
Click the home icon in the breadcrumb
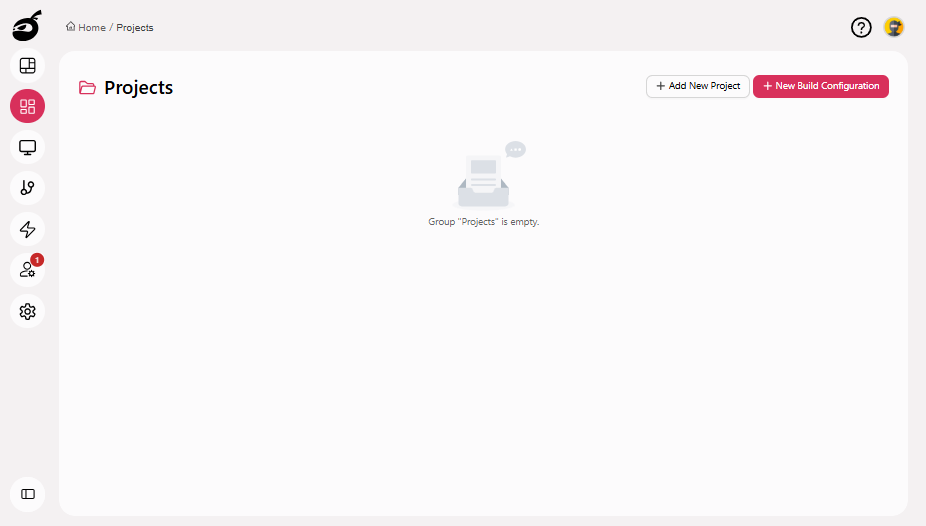71,27
